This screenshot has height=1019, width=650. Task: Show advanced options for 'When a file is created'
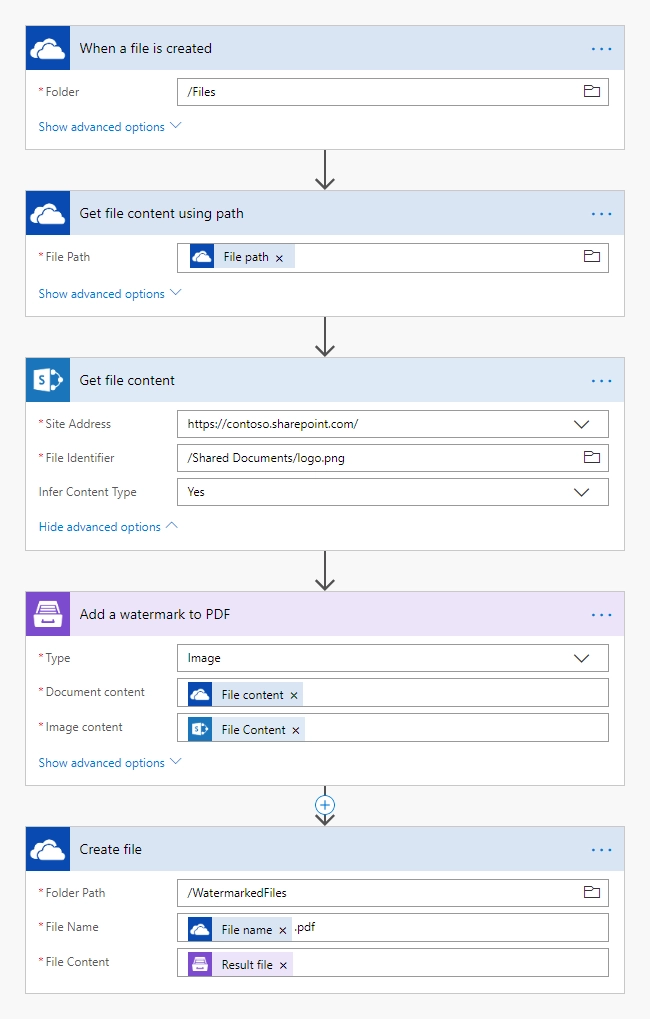(109, 127)
